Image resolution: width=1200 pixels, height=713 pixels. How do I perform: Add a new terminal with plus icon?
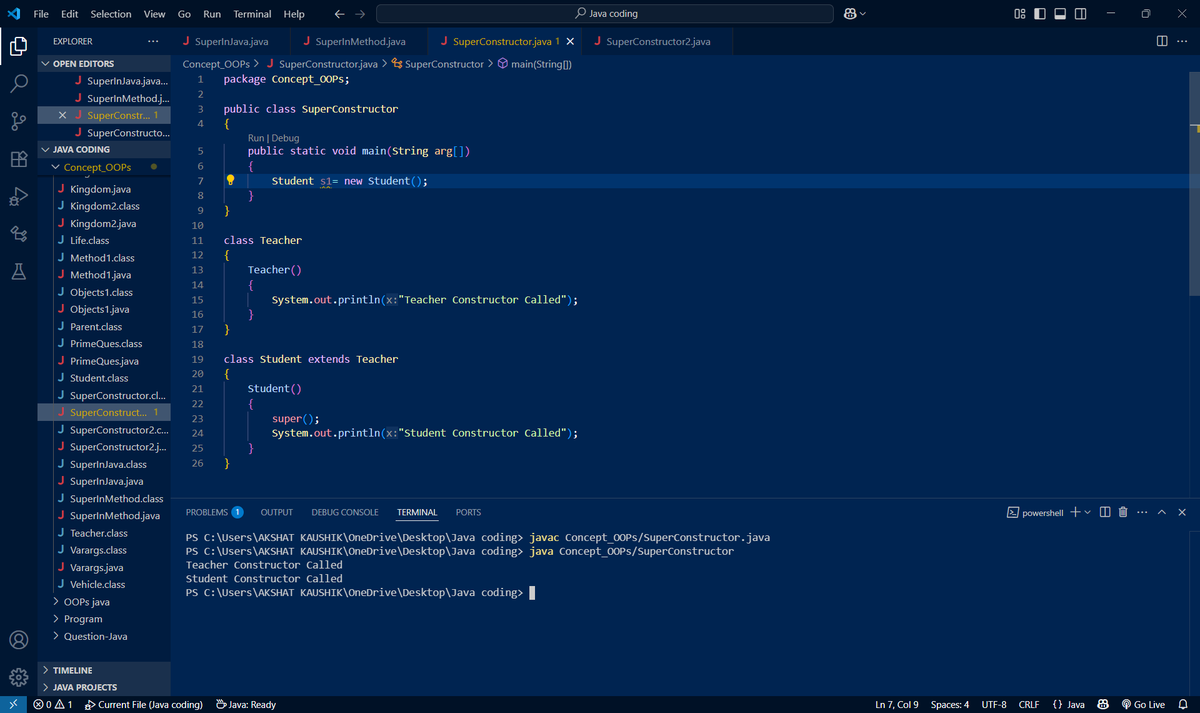1074,512
